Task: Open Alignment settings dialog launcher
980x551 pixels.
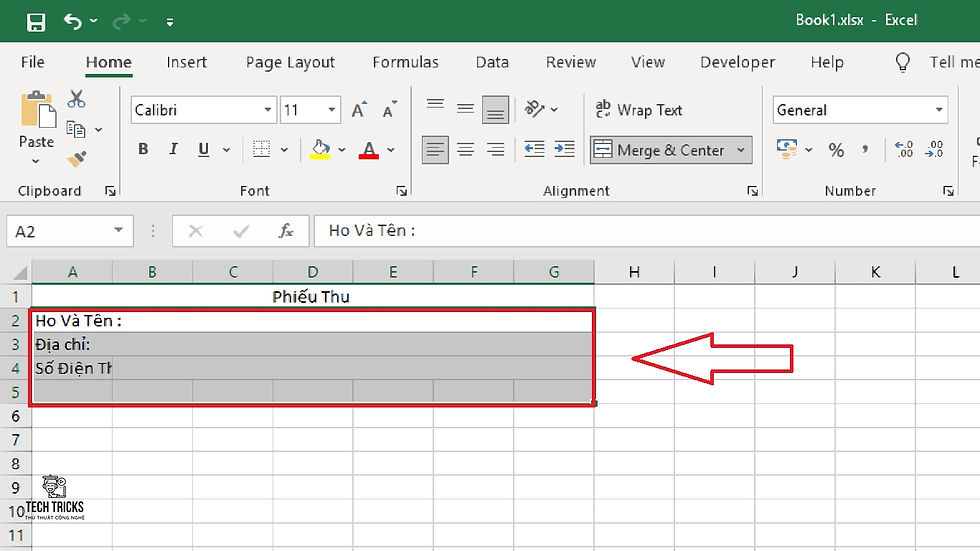Action: click(x=752, y=191)
